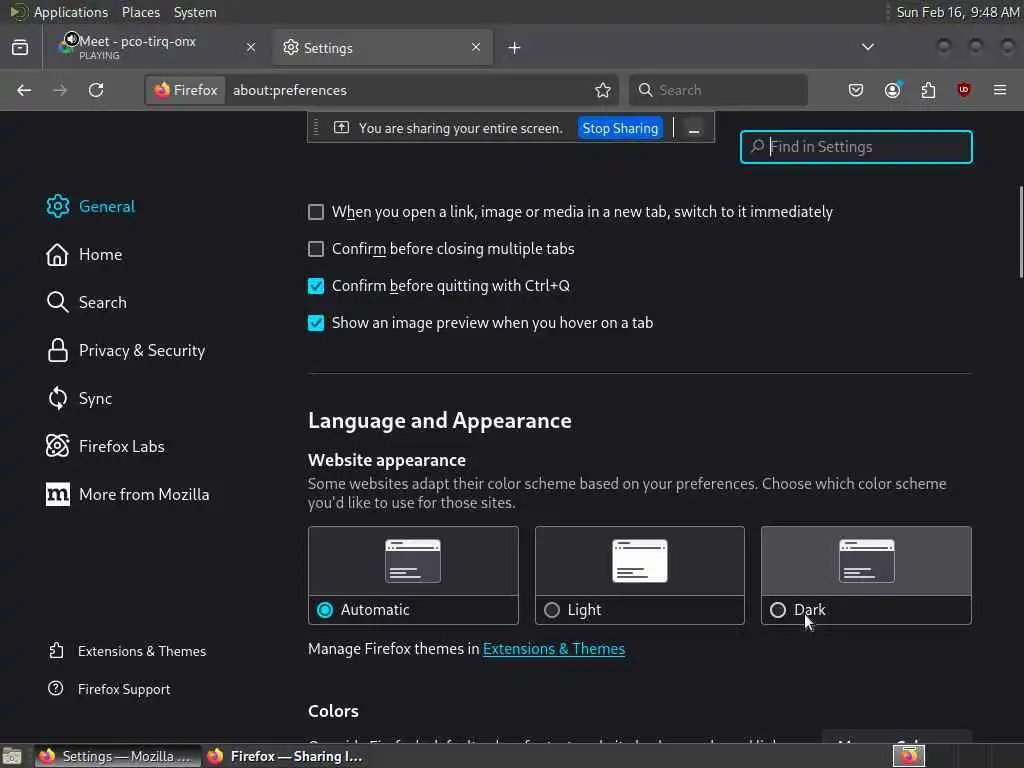The width and height of the screenshot is (1024, 768).
Task: Open Firefox View in the tab strip
Action: [x=20, y=48]
